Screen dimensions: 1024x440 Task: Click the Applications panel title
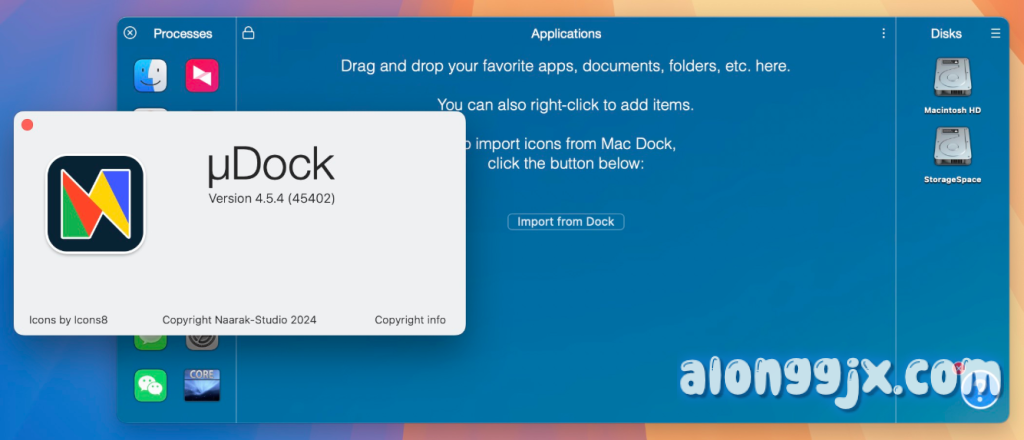coord(566,33)
